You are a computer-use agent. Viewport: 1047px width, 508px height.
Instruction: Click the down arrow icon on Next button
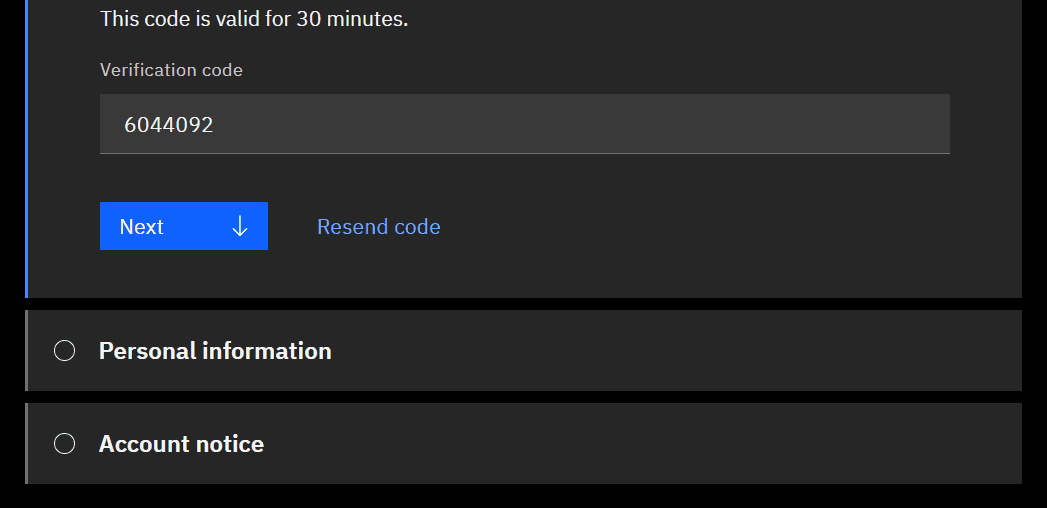click(240, 227)
